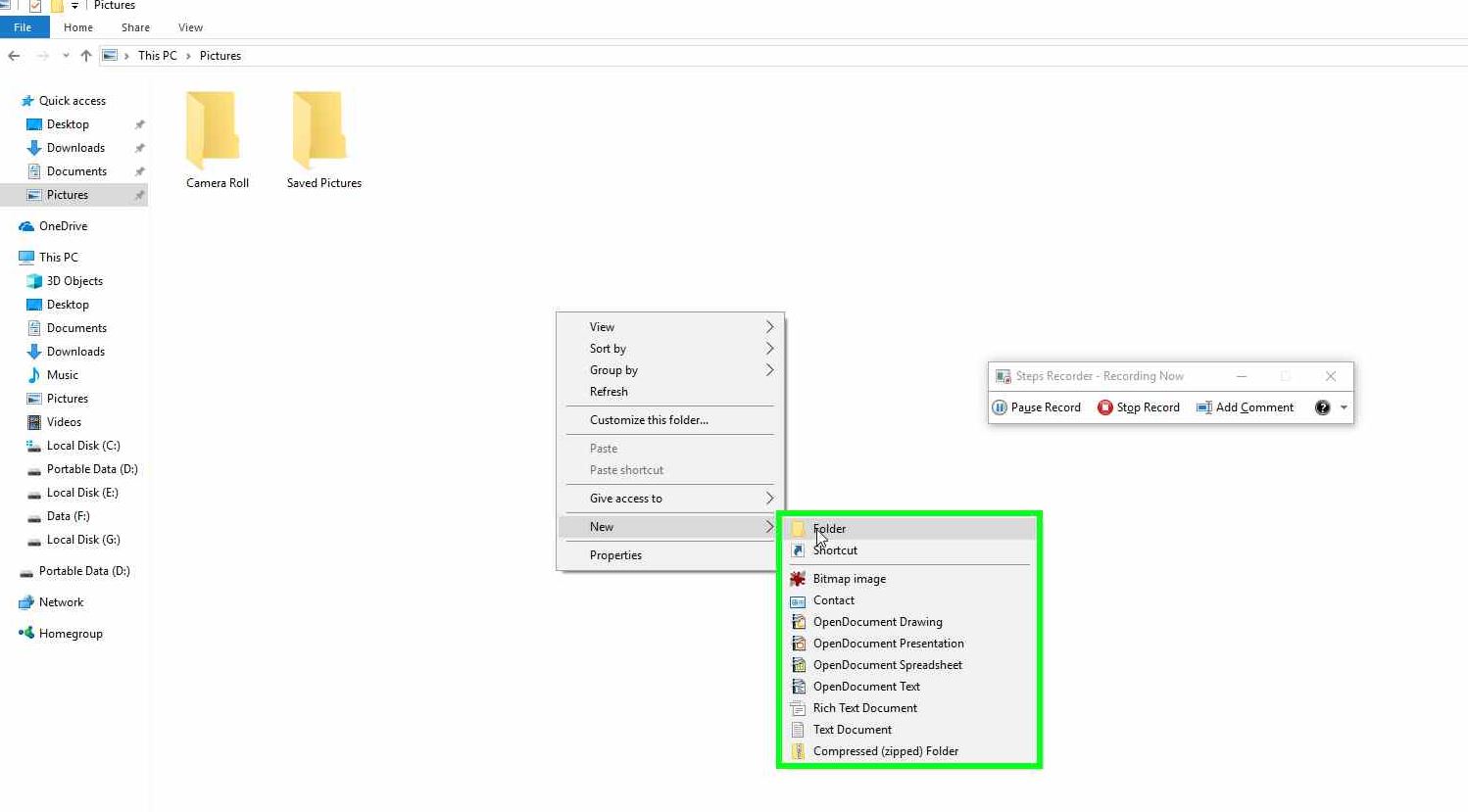Click Stop Record button label
Viewport: 1468px width, 812px height.
click(1148, 407)
